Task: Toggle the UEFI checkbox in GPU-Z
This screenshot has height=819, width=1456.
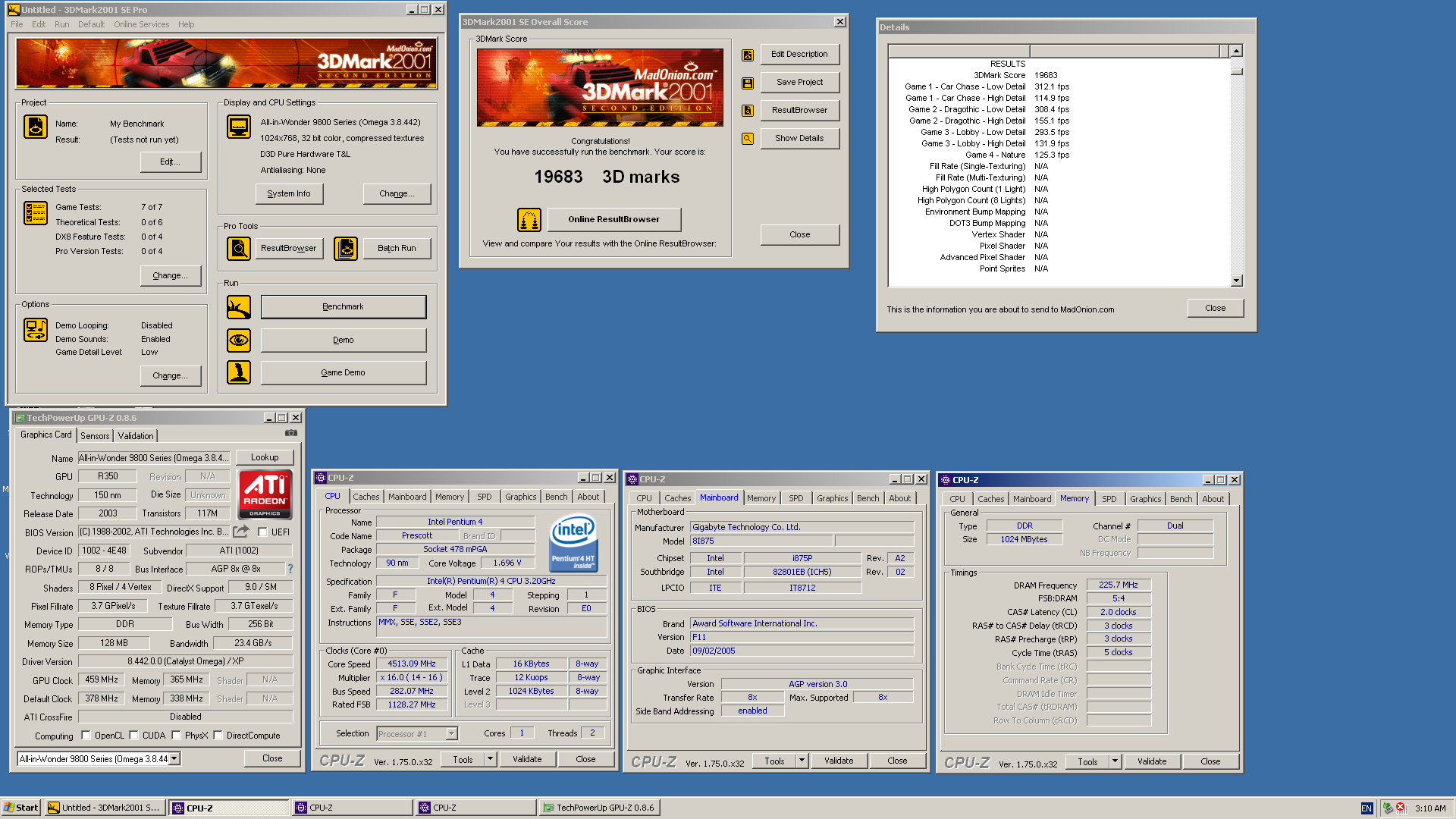Action: pyautogui.click(x=262, y=532)
